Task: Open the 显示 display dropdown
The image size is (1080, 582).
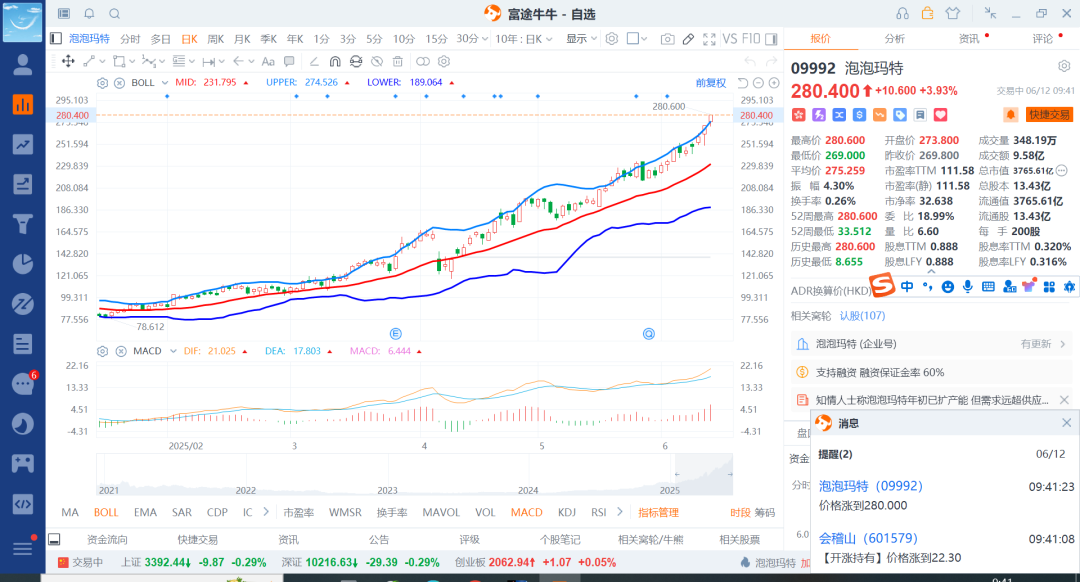Action: (581, 39)
